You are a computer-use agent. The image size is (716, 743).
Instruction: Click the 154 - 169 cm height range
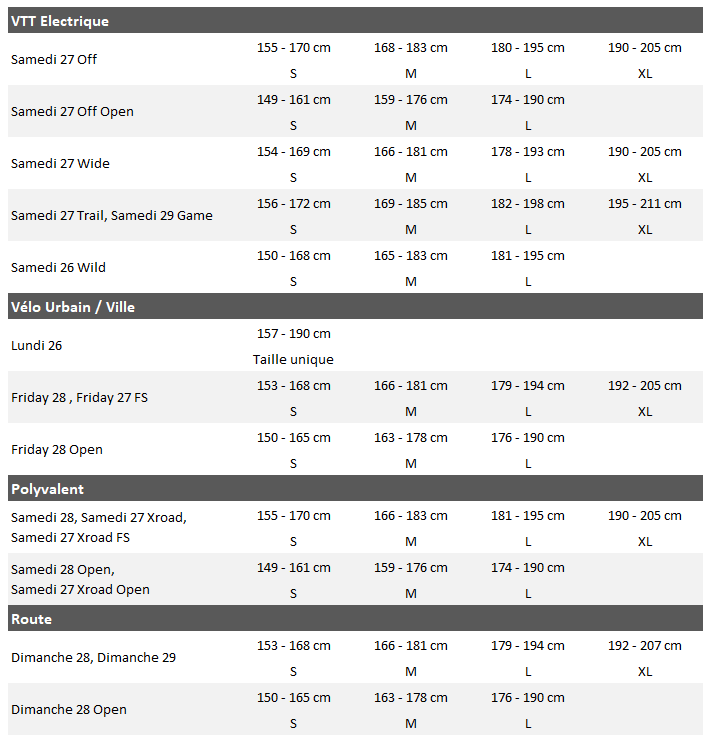pos(293,151)
